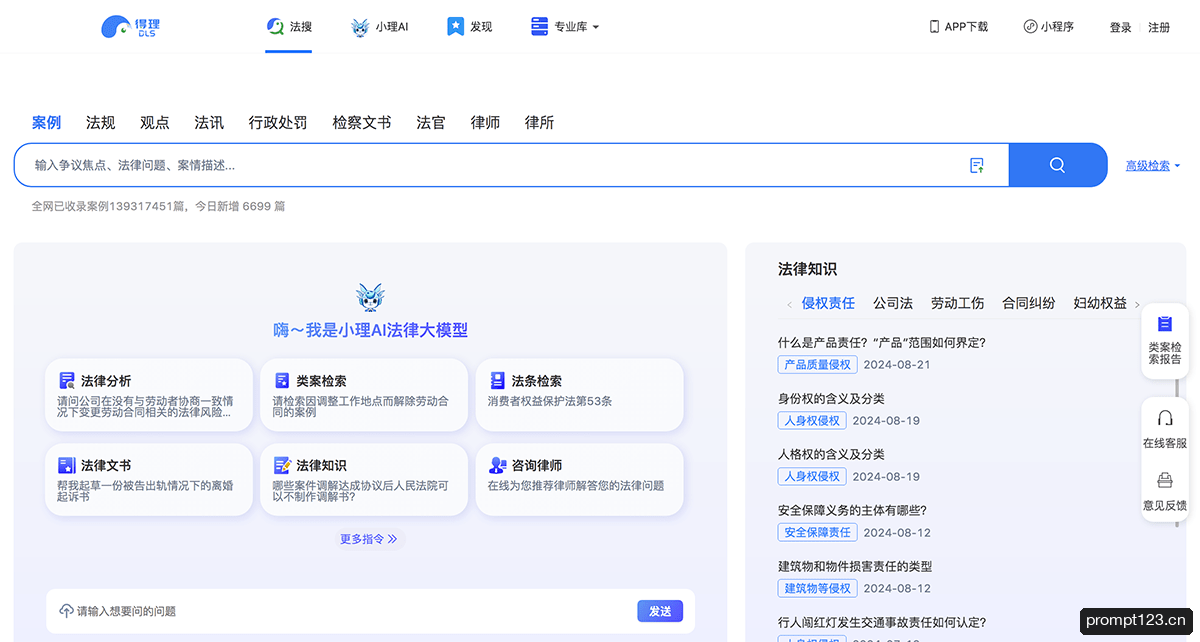The height and width of the screenshot is (642, 1200).
Task: Click the 得理 DLS logo
Action: [131, 27]
